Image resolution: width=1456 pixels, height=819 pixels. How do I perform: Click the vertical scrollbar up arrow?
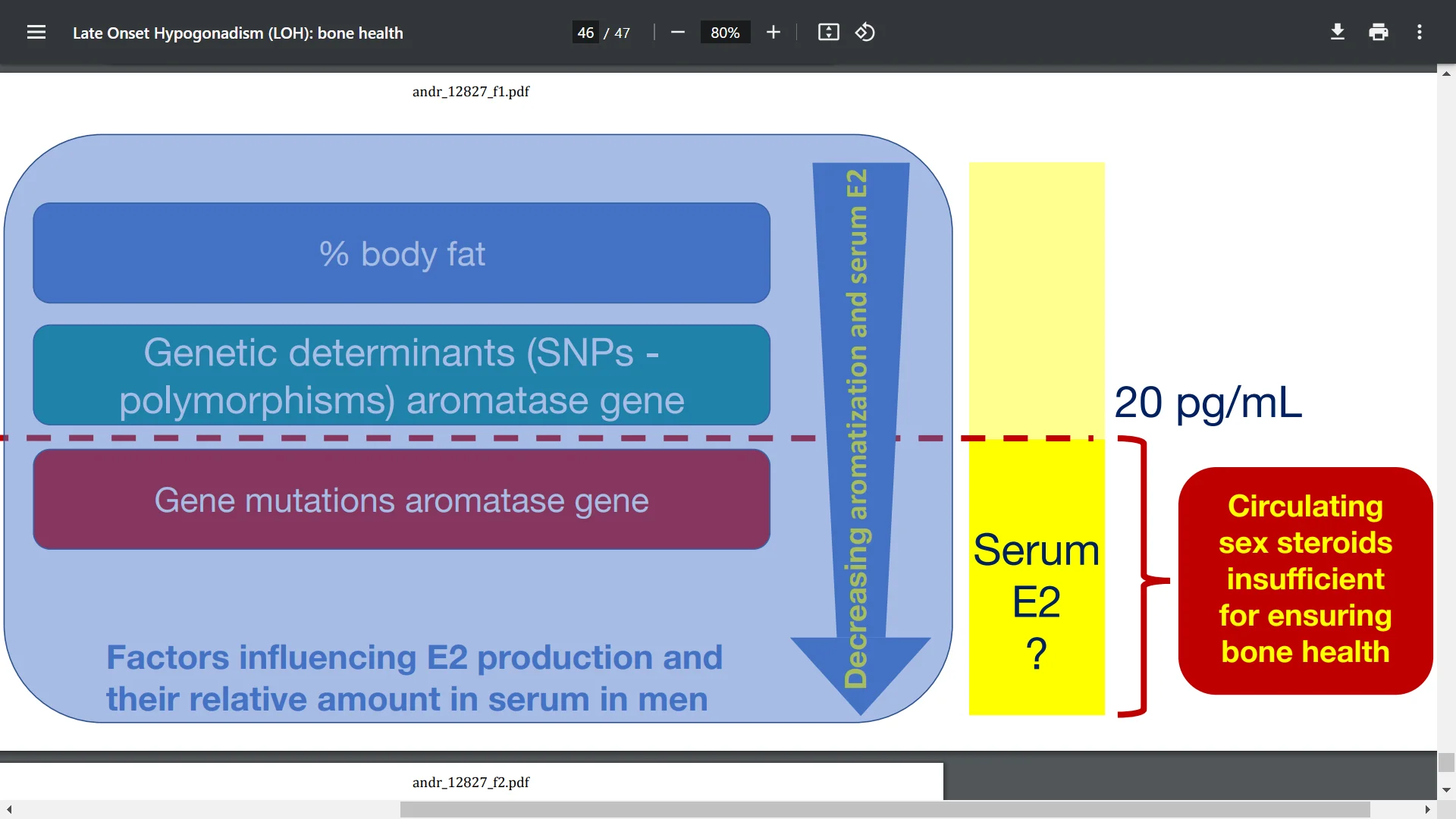pos(1446,74)
